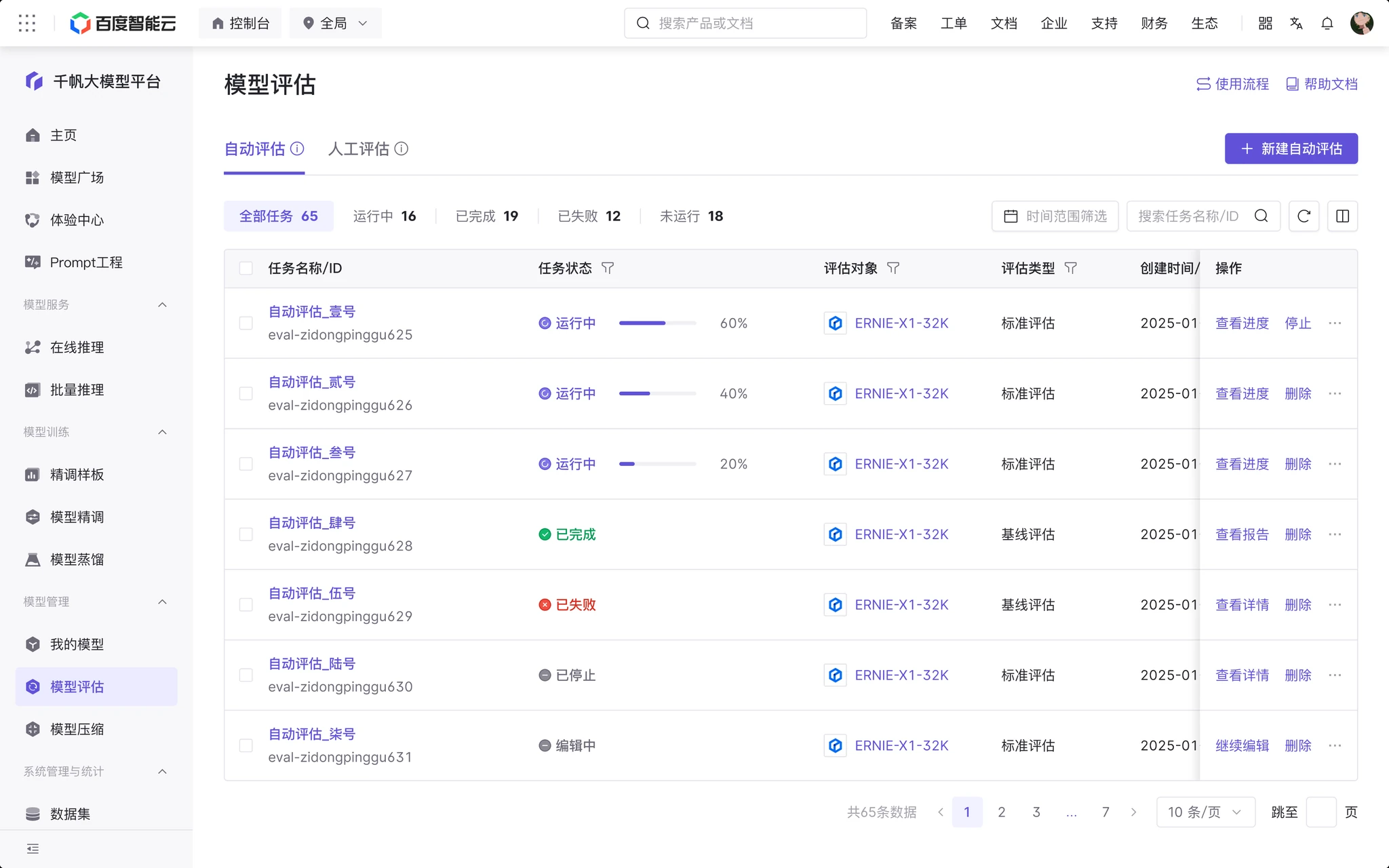This screenshot has height=868, width=1389.
Task: Open the 10 条/页 page size dropdown
Action: [x=1205, y=812]
